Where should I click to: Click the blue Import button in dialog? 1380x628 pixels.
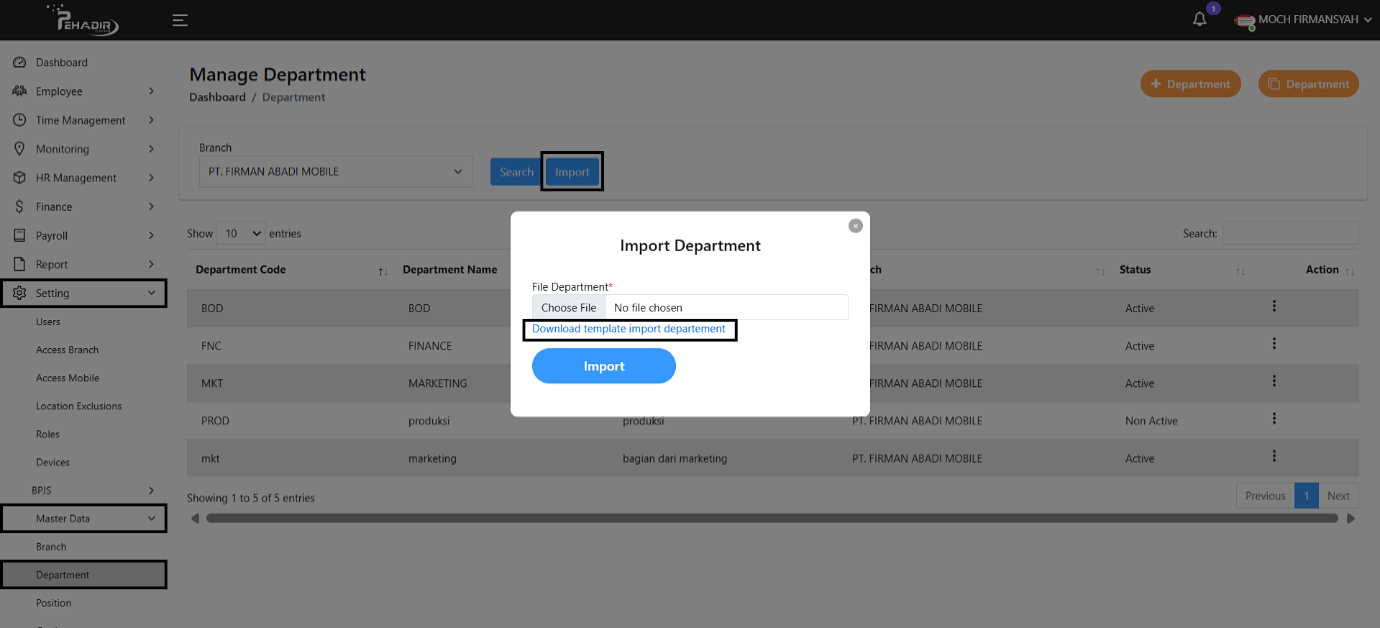[604, 366]
